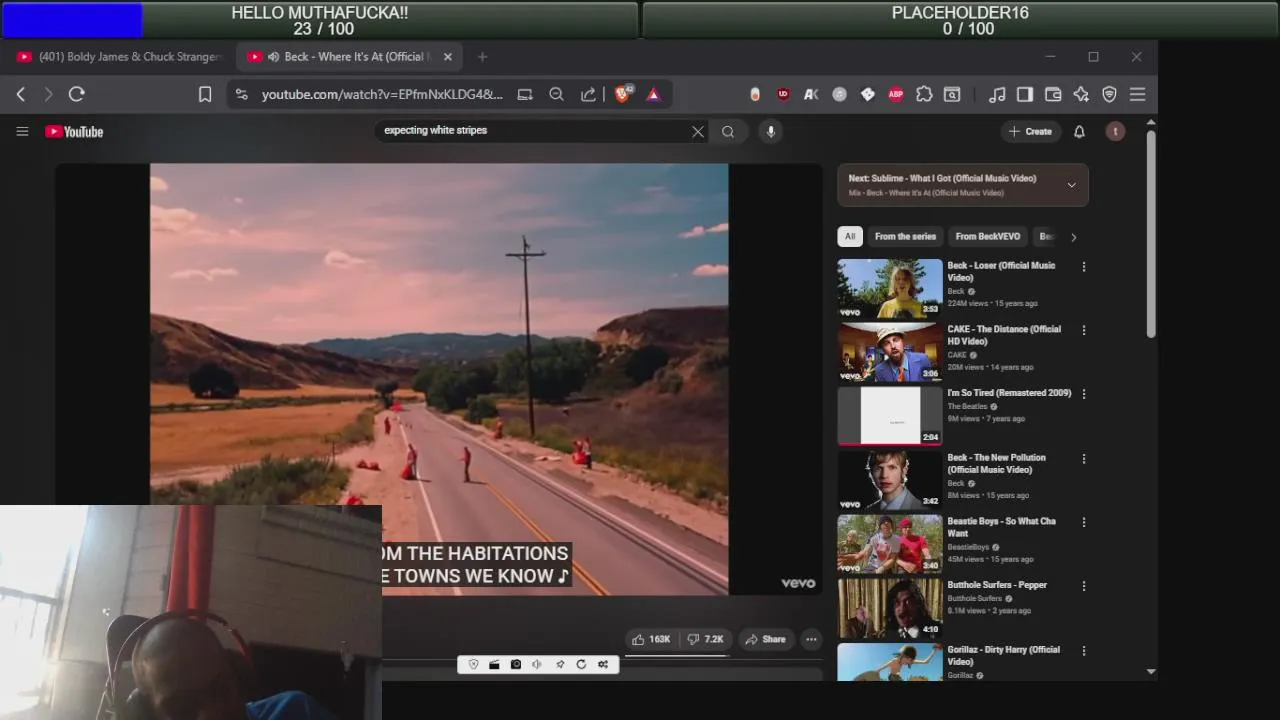Screen dimensions: 1280x720
Task: Open Butthole Surfers - Pepper video title
Action: coord(997,585)
